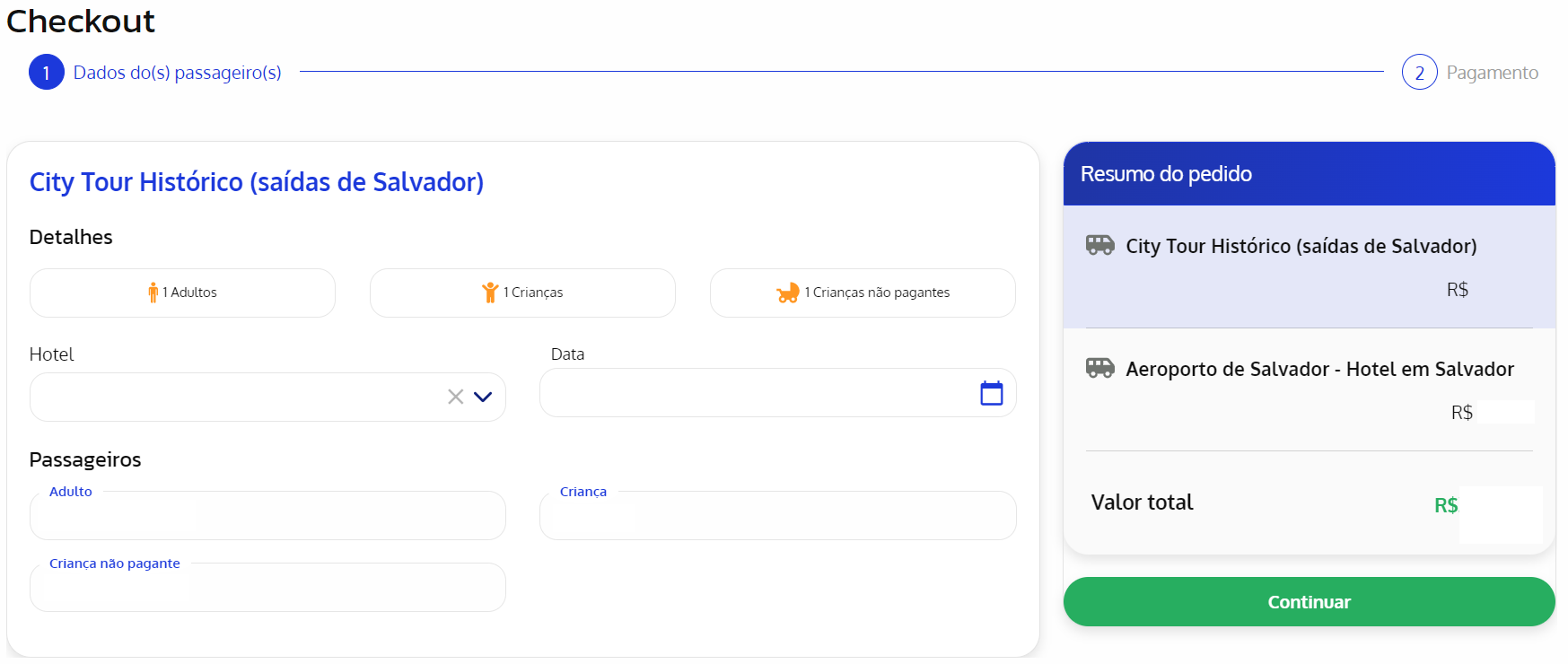1568x664 pixels.
Task: Click the 1 Crianças não pagantes box
Action: pyautogui.click(x=863, y=293)
